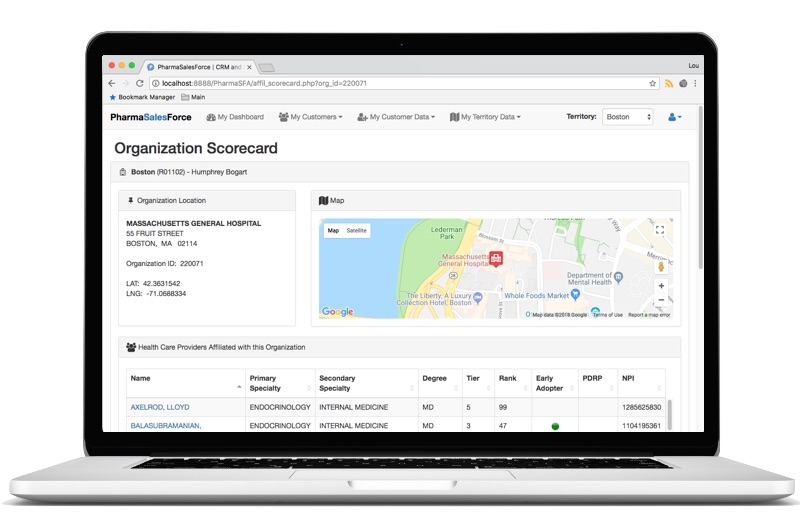Zoom in on the map
Viewport: 800px width, 523px height.
[661, 286]
